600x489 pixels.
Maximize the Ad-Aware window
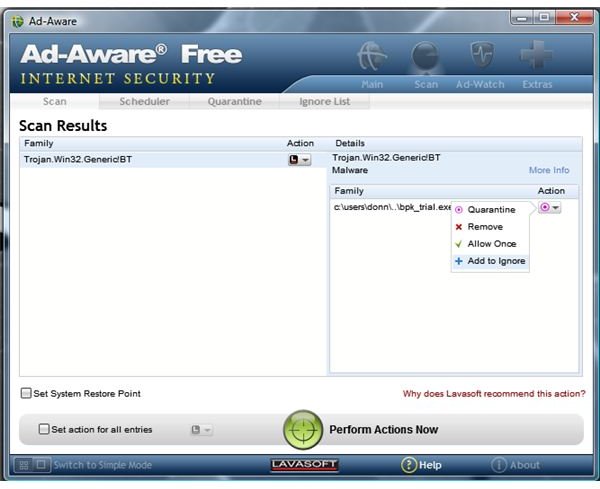[x=544, y=18]
